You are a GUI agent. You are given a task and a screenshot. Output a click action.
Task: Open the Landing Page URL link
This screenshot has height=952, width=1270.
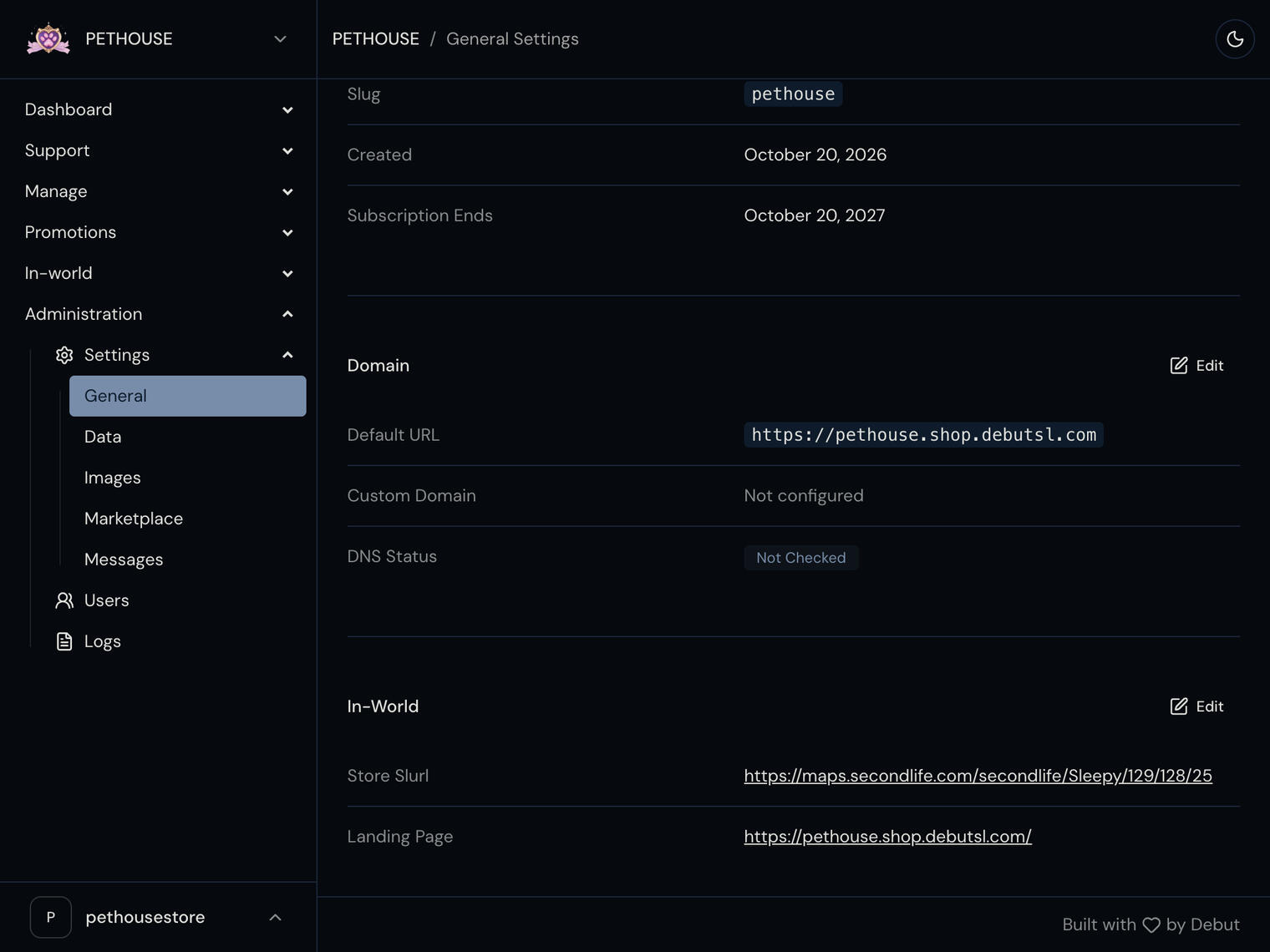pos(887,837)
